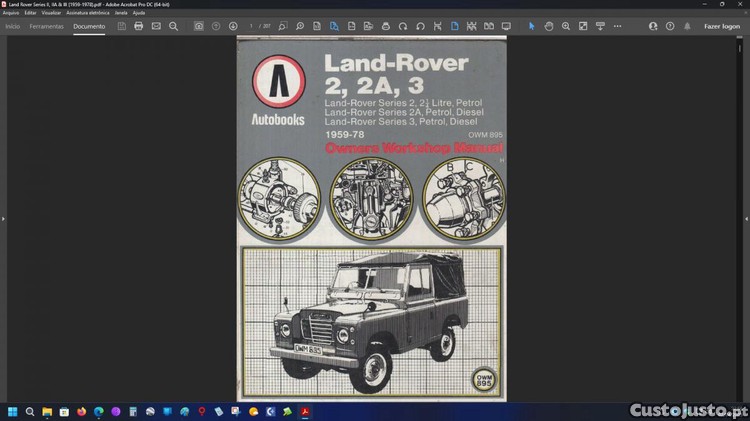Go to next page arrow
The height and width of the screenshot is (421, 750).
(x=233, y=26)
